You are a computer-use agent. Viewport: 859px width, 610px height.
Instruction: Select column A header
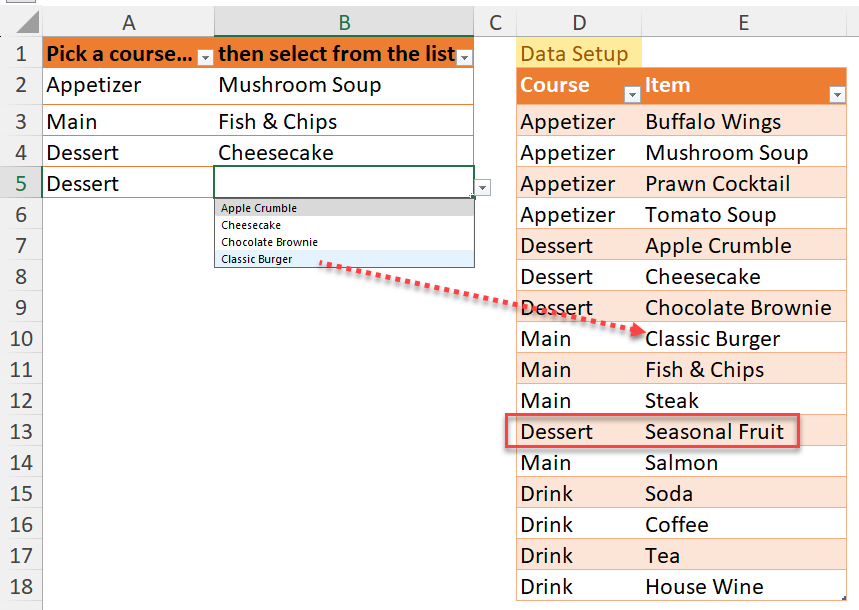(128, 22)
